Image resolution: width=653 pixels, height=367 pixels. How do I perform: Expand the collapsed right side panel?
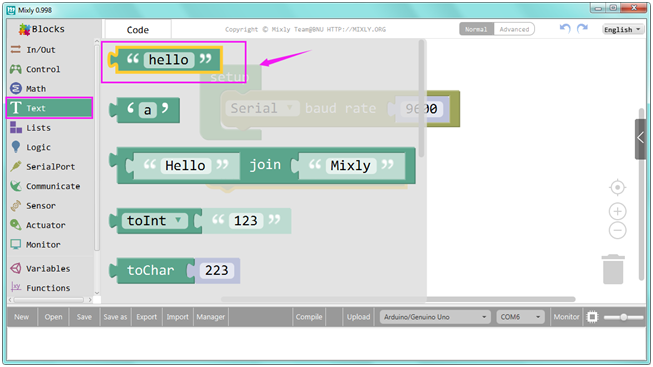click(x=641, y=138)
